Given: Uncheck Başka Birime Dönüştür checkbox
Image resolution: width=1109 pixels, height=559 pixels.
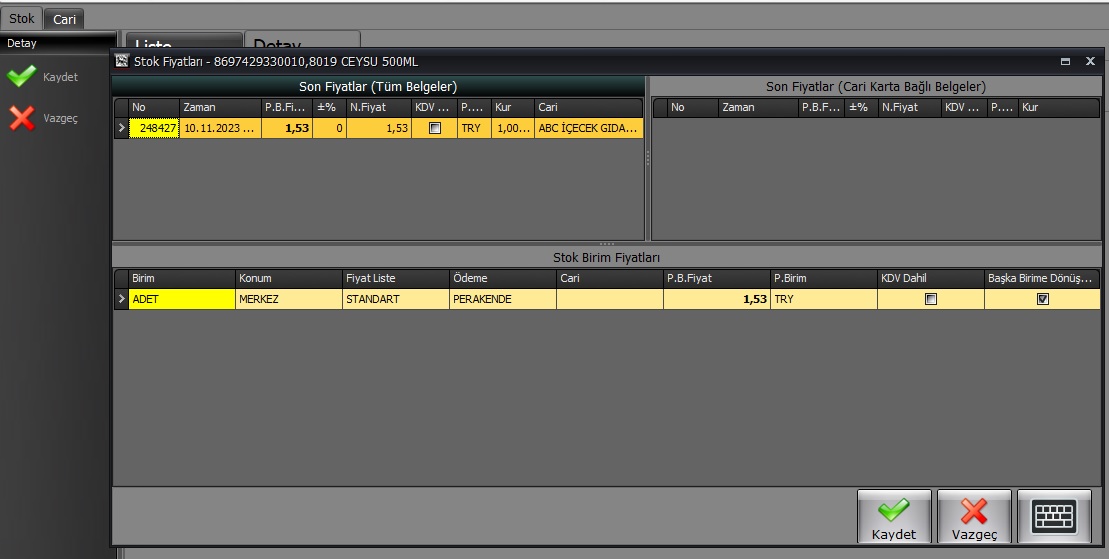Looking at the screenshot, I should [1042, 299].
